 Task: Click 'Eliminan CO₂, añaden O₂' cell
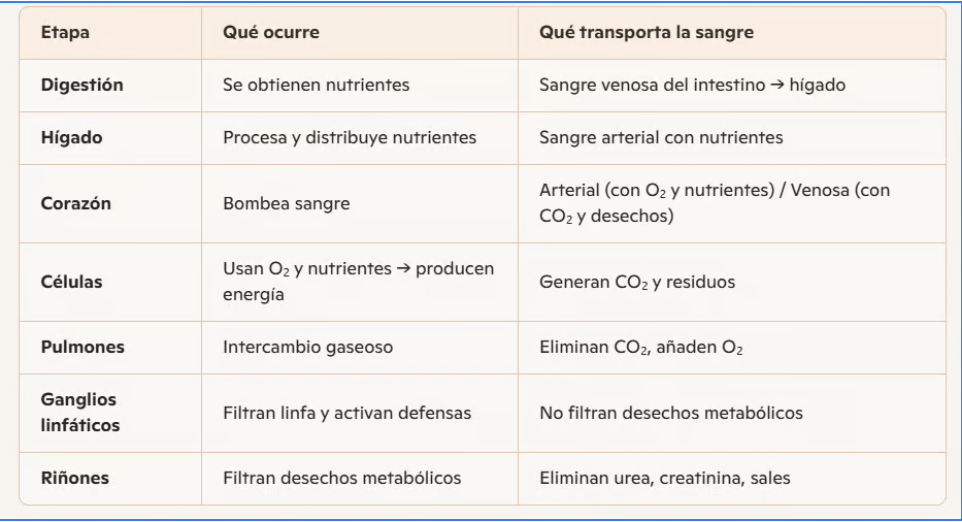[x=640, y=347]
